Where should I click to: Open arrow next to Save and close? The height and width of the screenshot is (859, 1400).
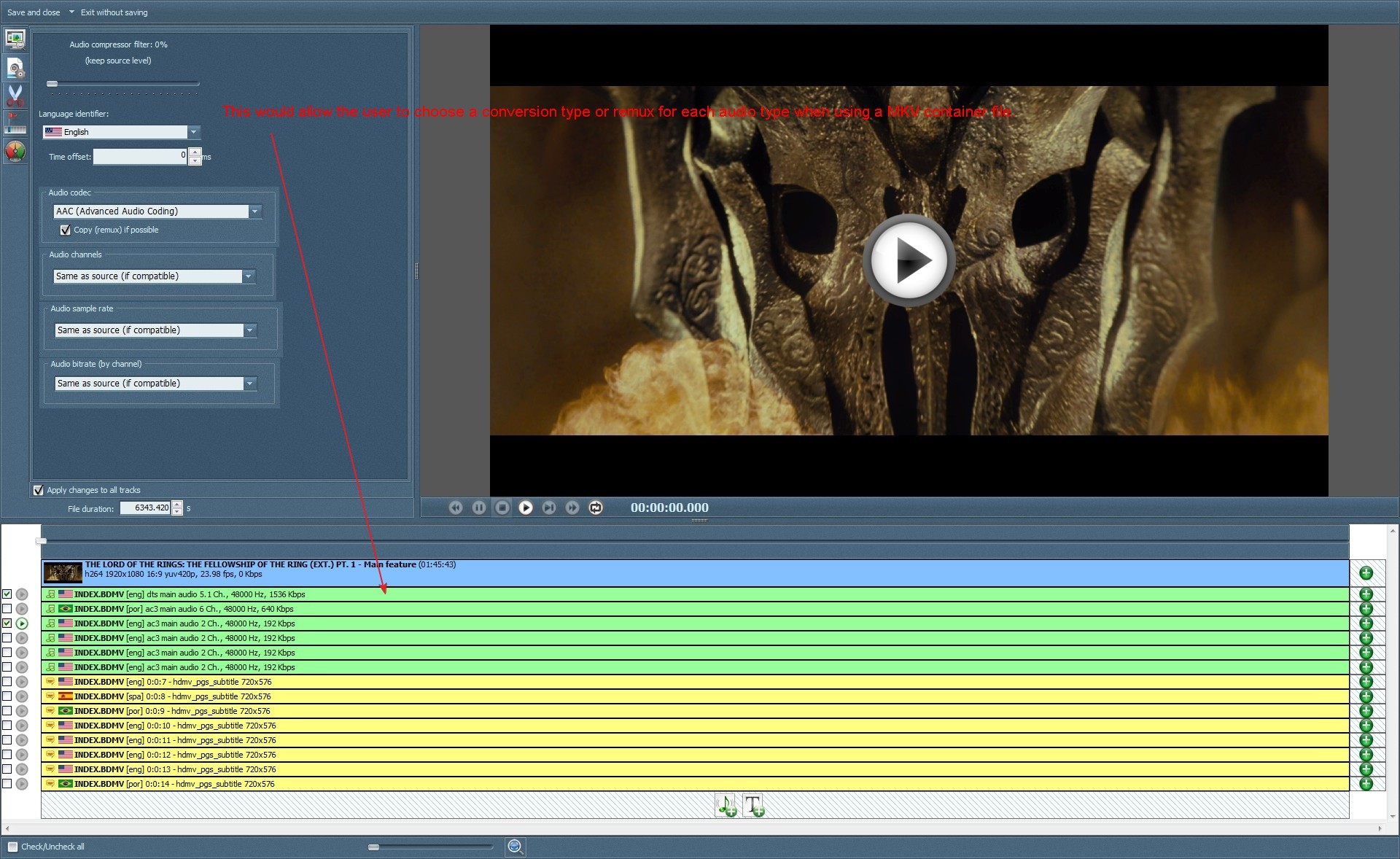(x=71, y=12)
